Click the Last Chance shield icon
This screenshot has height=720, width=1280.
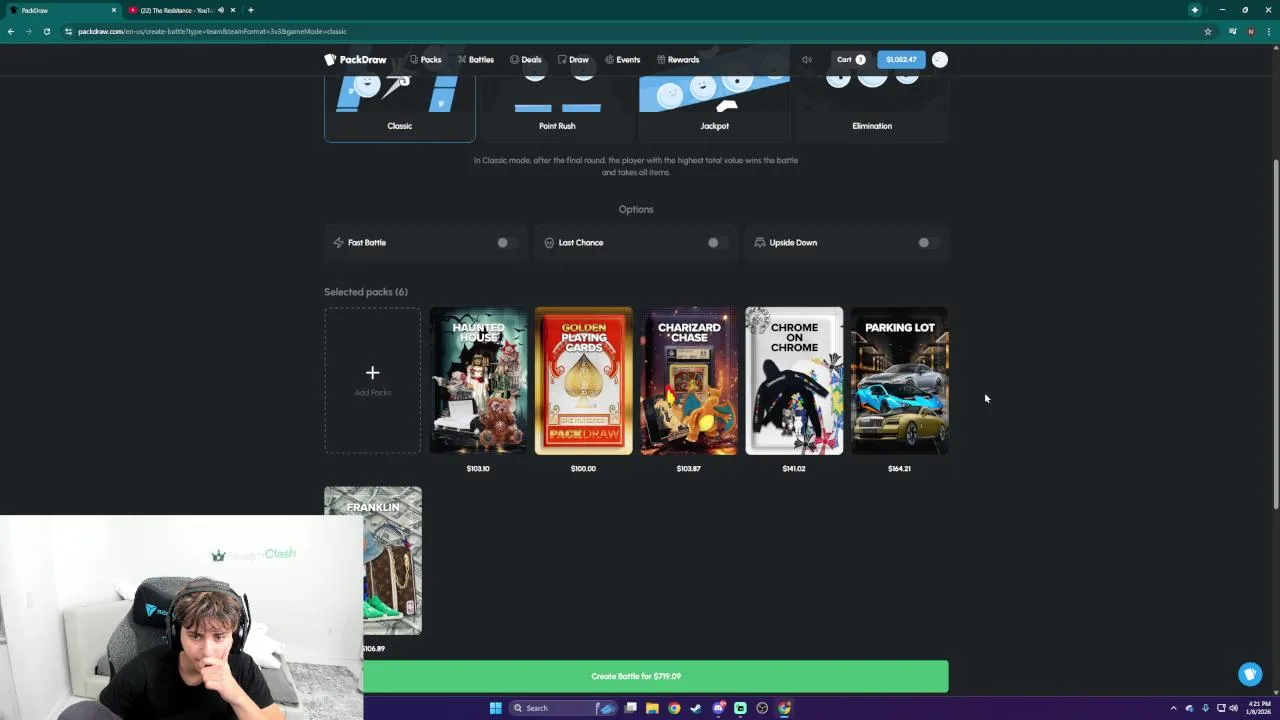549,242
